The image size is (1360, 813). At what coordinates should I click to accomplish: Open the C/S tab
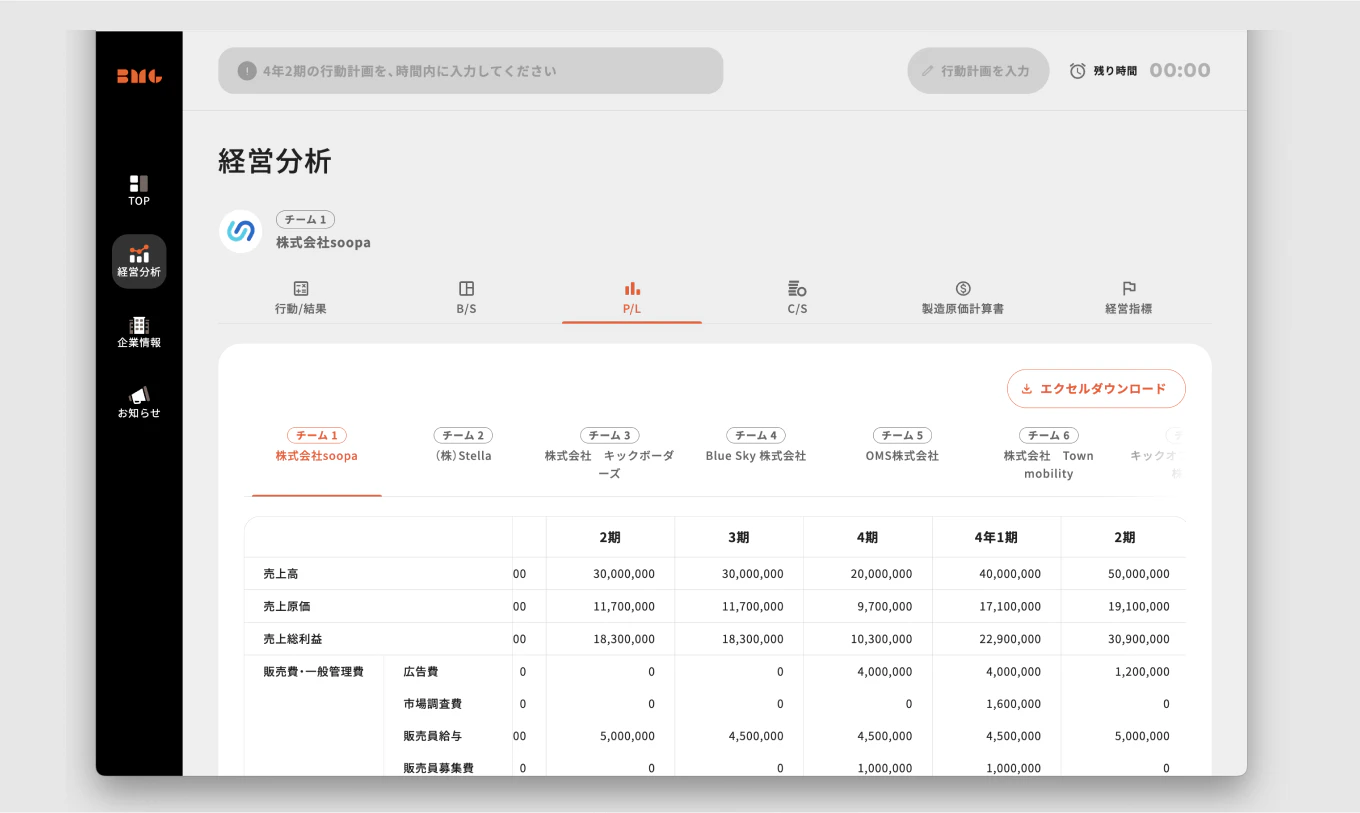pos(797,298)
